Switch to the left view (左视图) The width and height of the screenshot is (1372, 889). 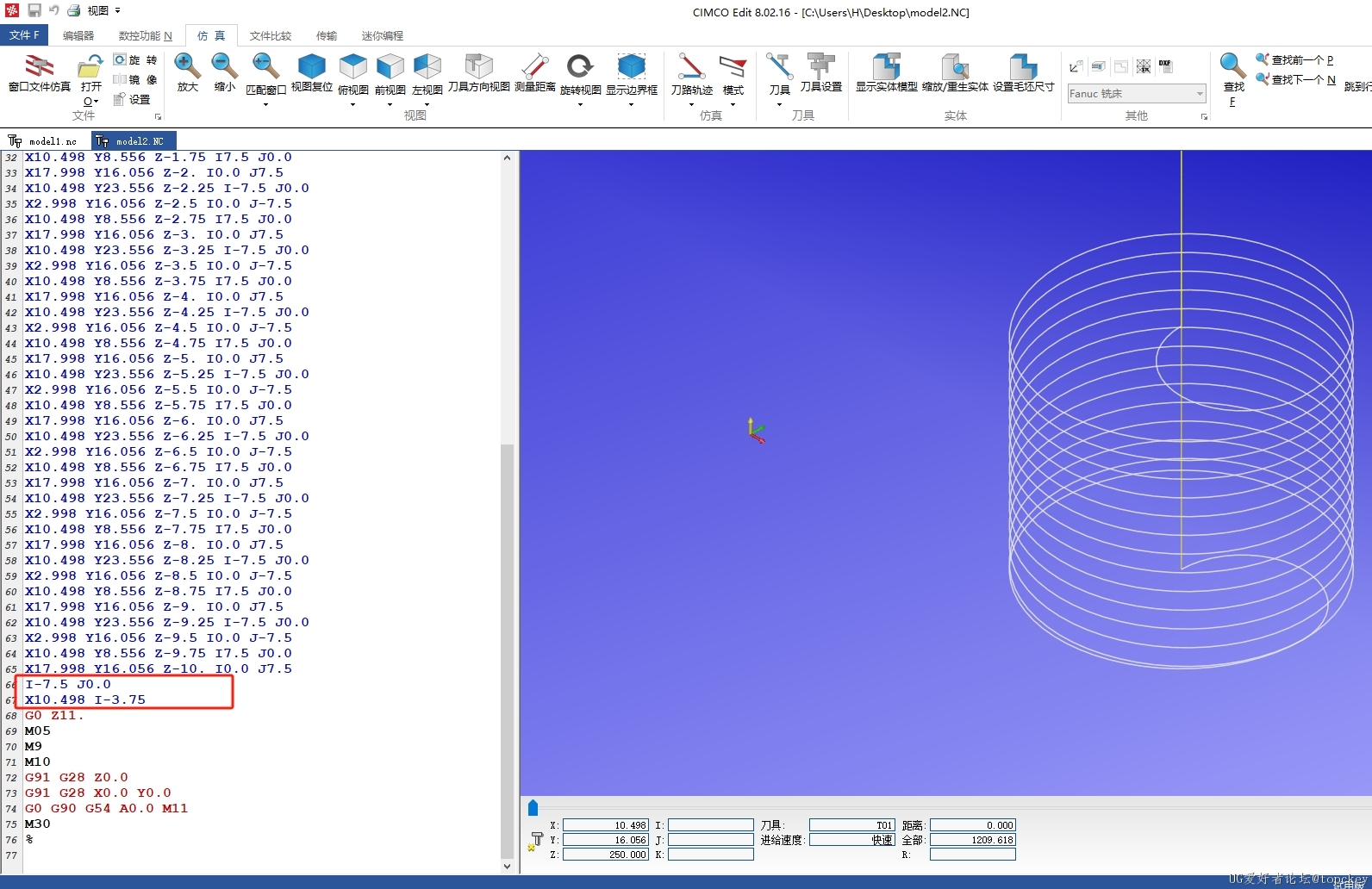pos(427,73)
